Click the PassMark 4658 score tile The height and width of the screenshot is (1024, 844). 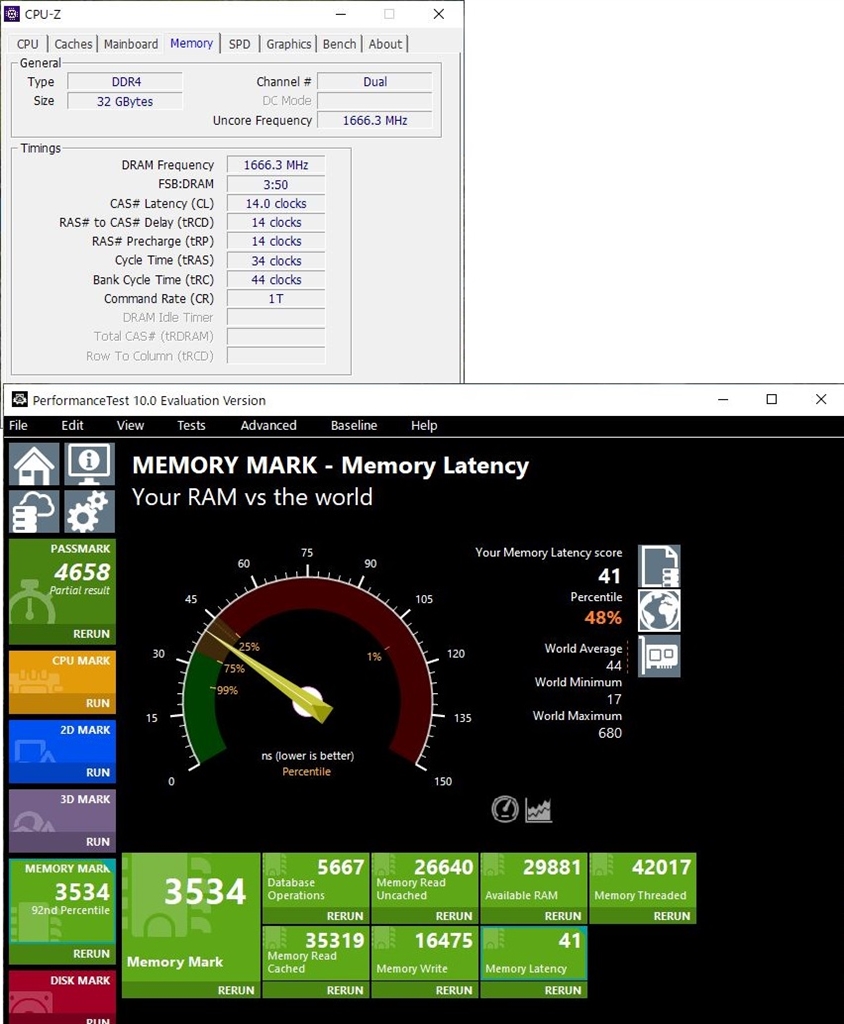click(62, 581)
